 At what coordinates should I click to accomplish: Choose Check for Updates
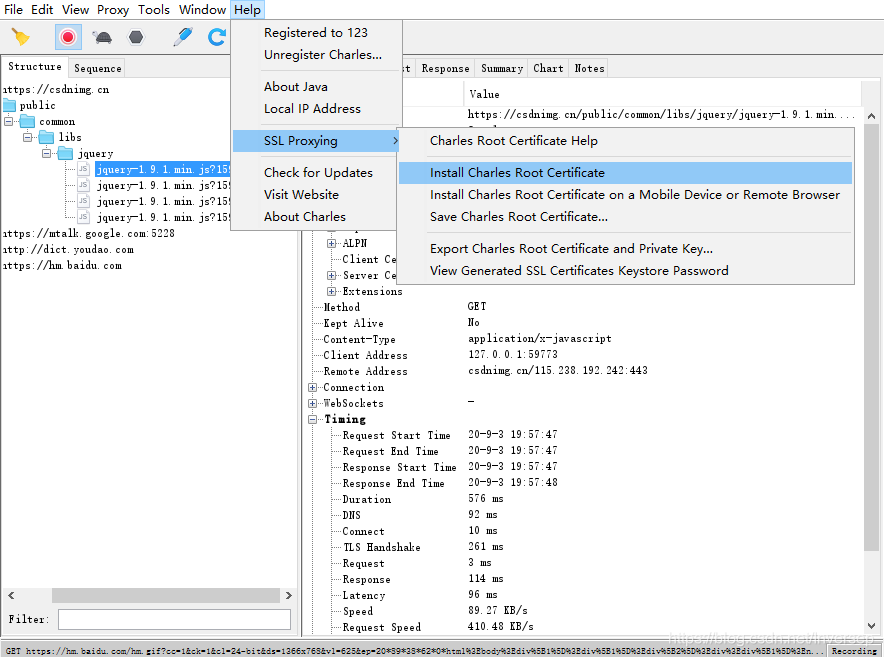point(318,173)
